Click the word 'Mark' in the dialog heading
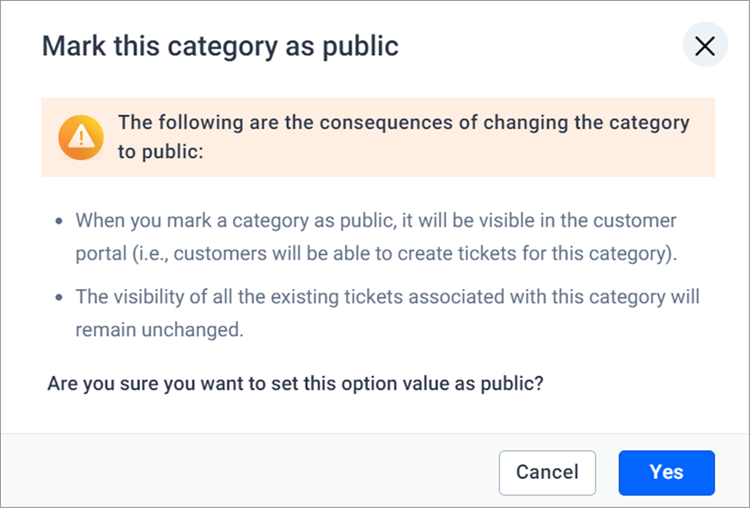This screenshot has width=750, height=508. click(x=74, y=46)
